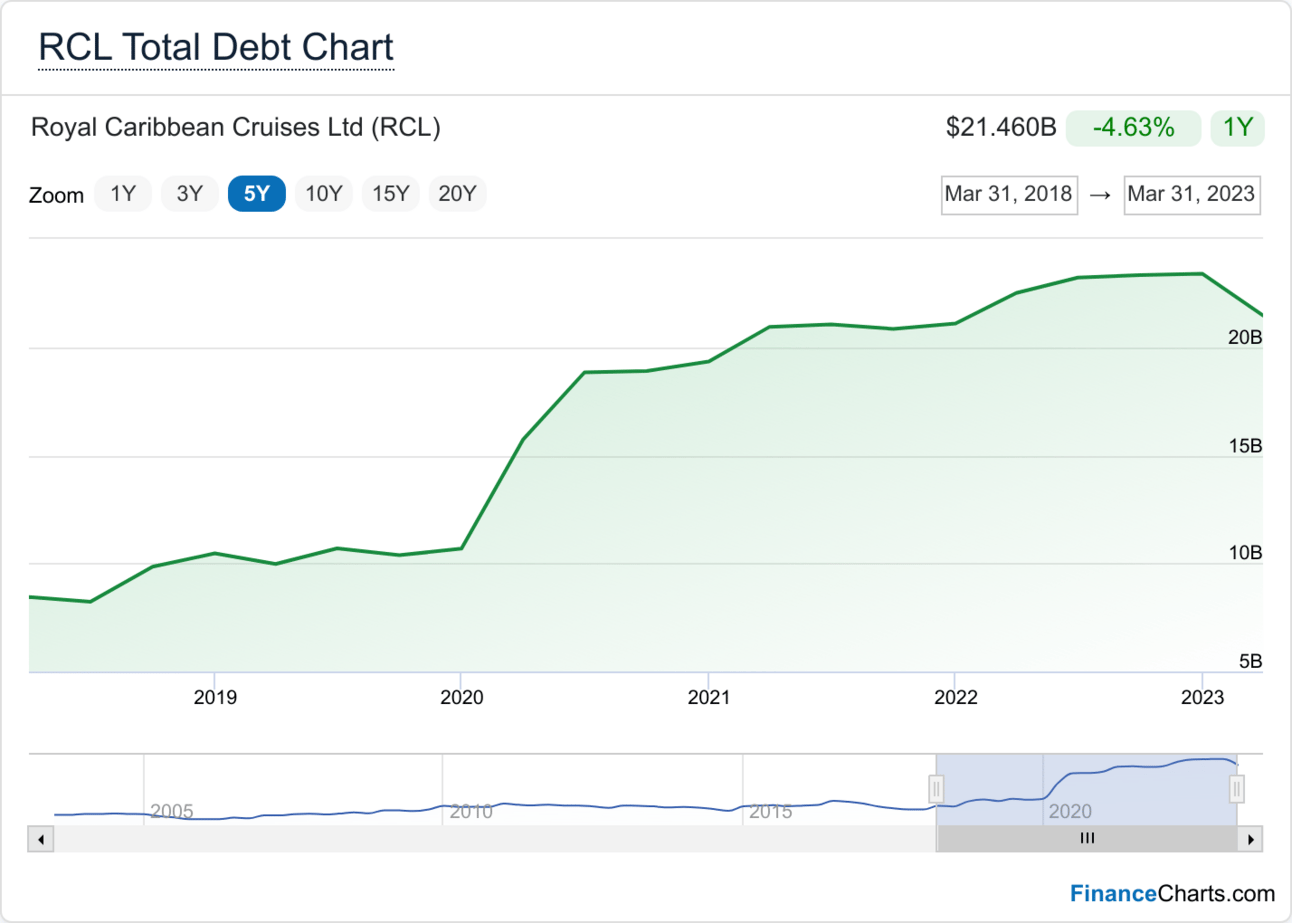Viewport: 1292px width, 923px height.
Task: Grab the navigator's left range handle
Action: click(936, 789)
